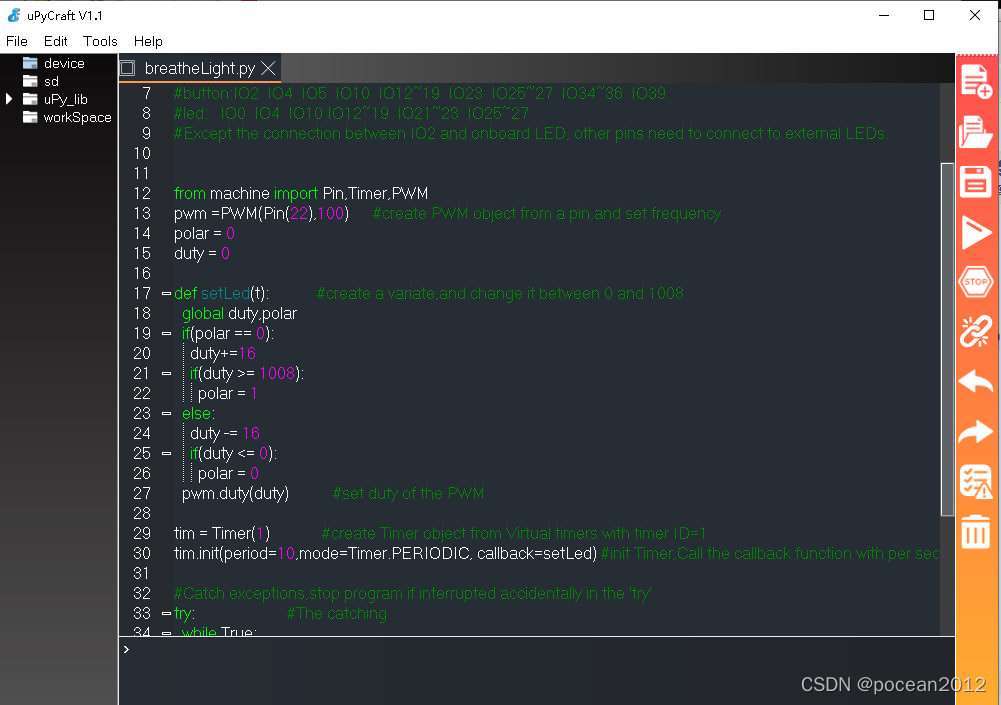The width and height of the screenshot is (1001, 705).
Task: Click the editor vertical scrollbar thumb
Action: 947,339
